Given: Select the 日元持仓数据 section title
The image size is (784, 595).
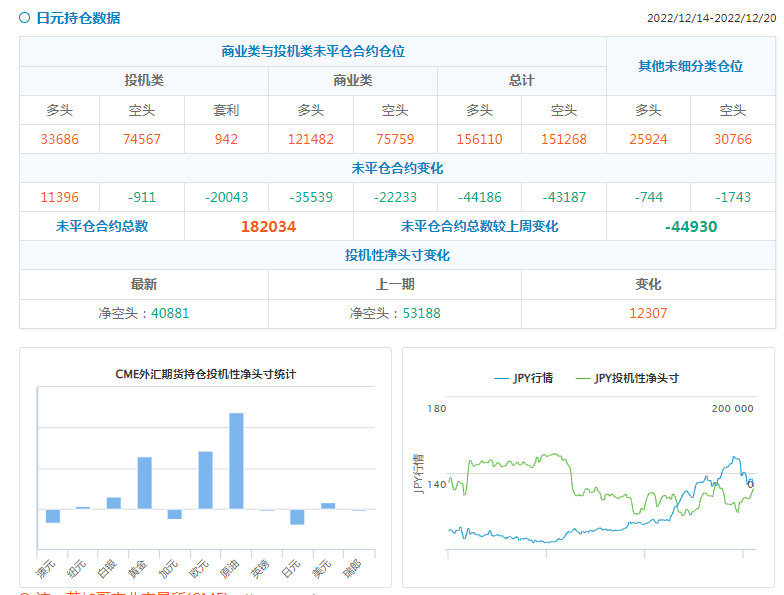Looking at the screenshot, I should point(78,18).
